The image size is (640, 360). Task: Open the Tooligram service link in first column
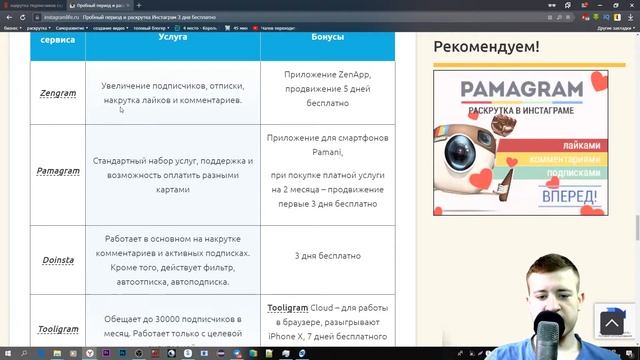click(58, 329)
